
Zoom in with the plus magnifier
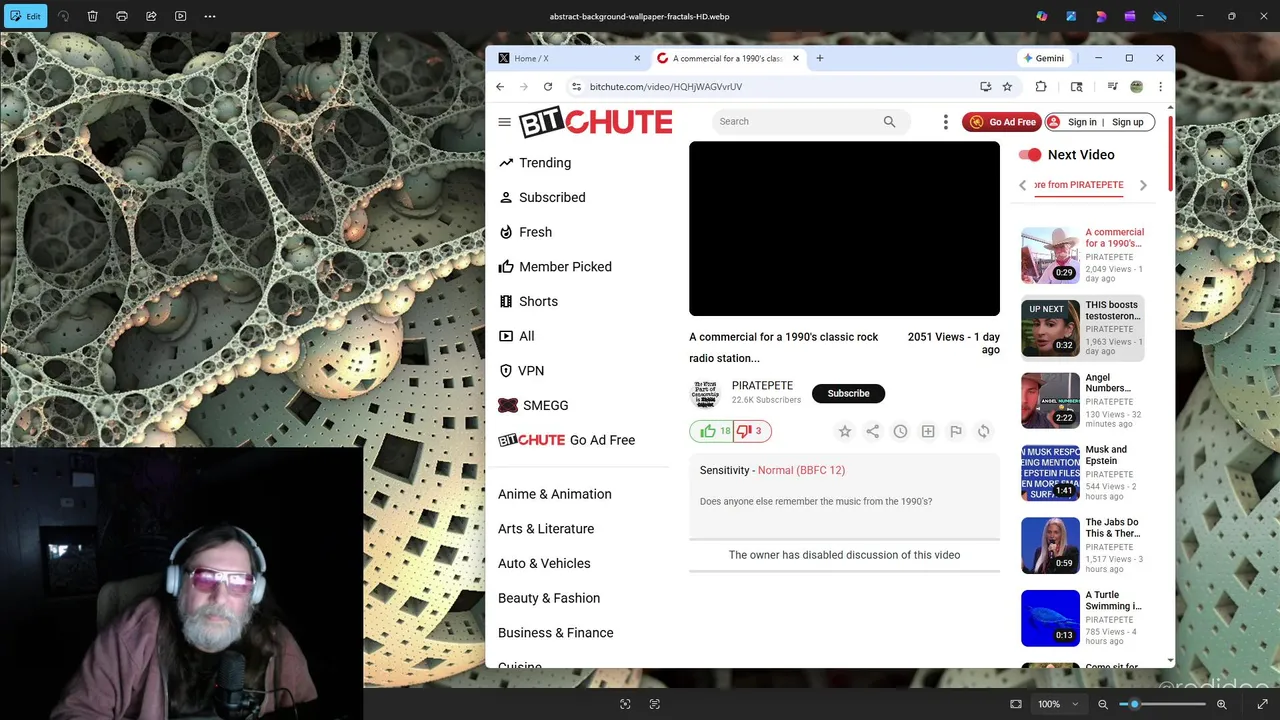click(1221, 704)
